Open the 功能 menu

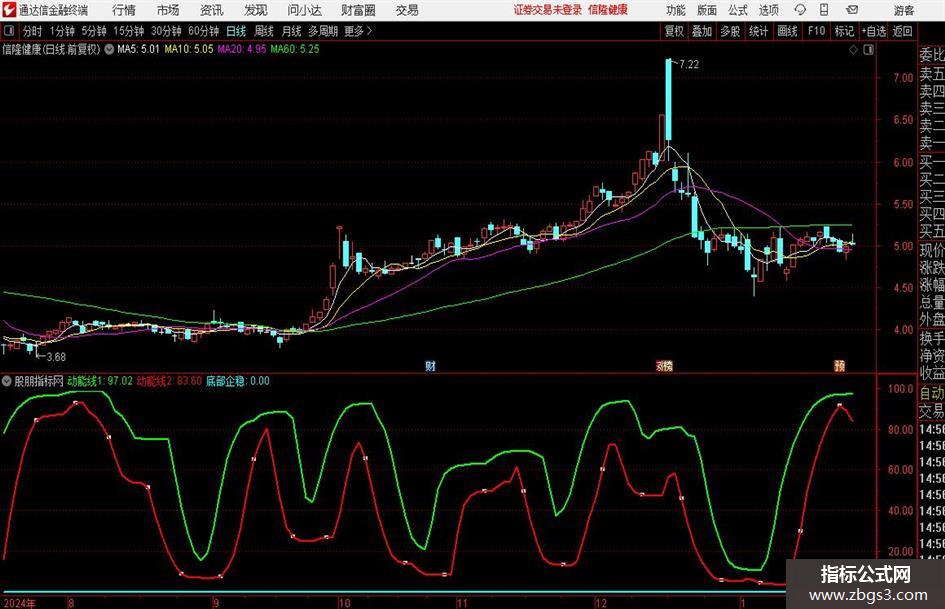pos(676,10)
